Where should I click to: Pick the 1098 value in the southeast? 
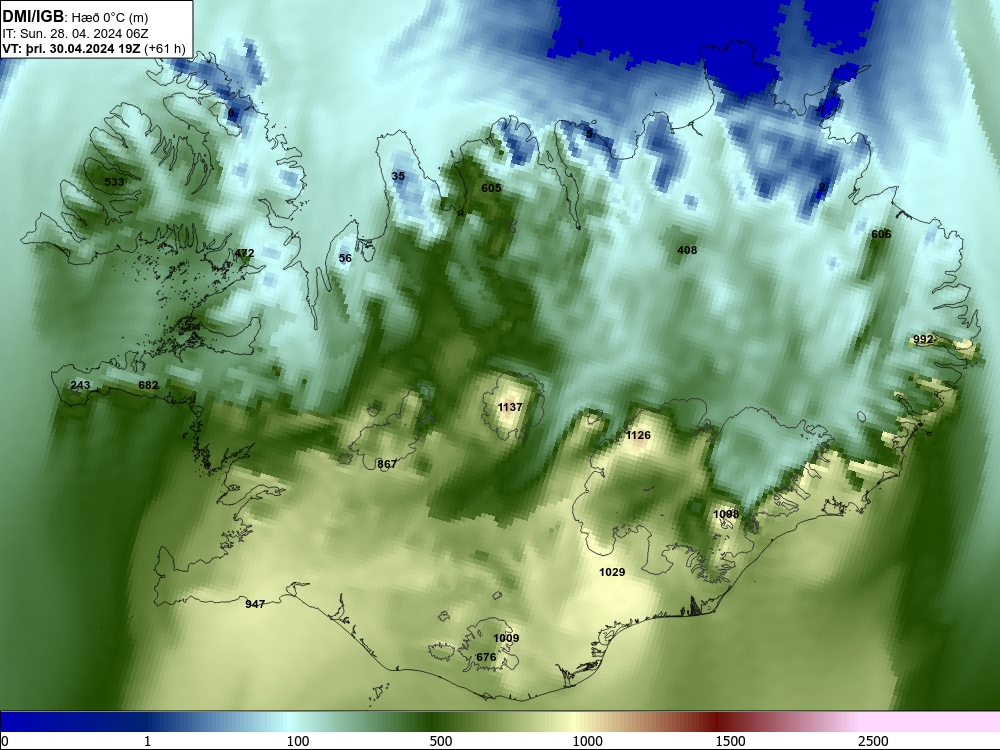coord(726,514)
